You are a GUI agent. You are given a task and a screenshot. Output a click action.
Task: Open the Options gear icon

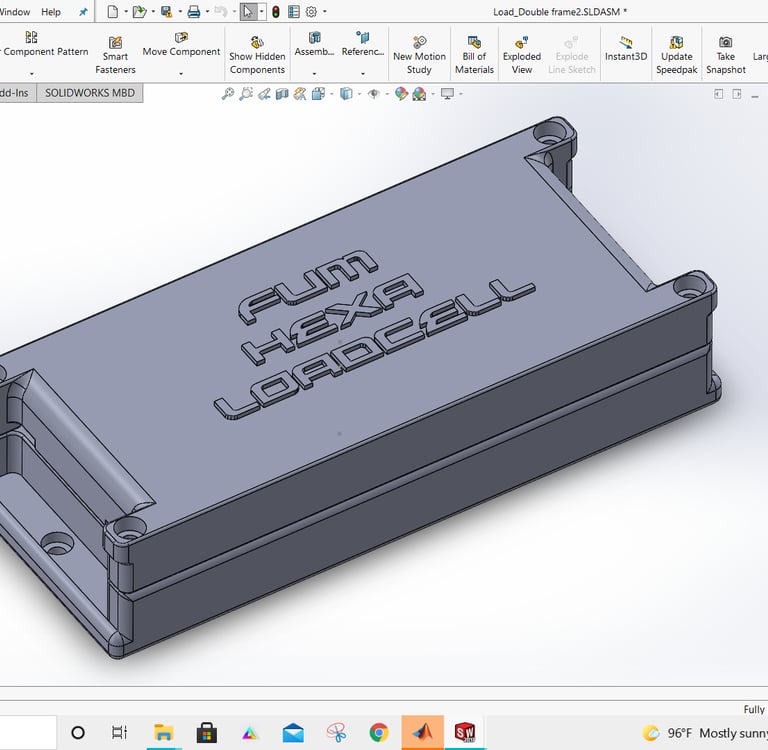[311, 12]
